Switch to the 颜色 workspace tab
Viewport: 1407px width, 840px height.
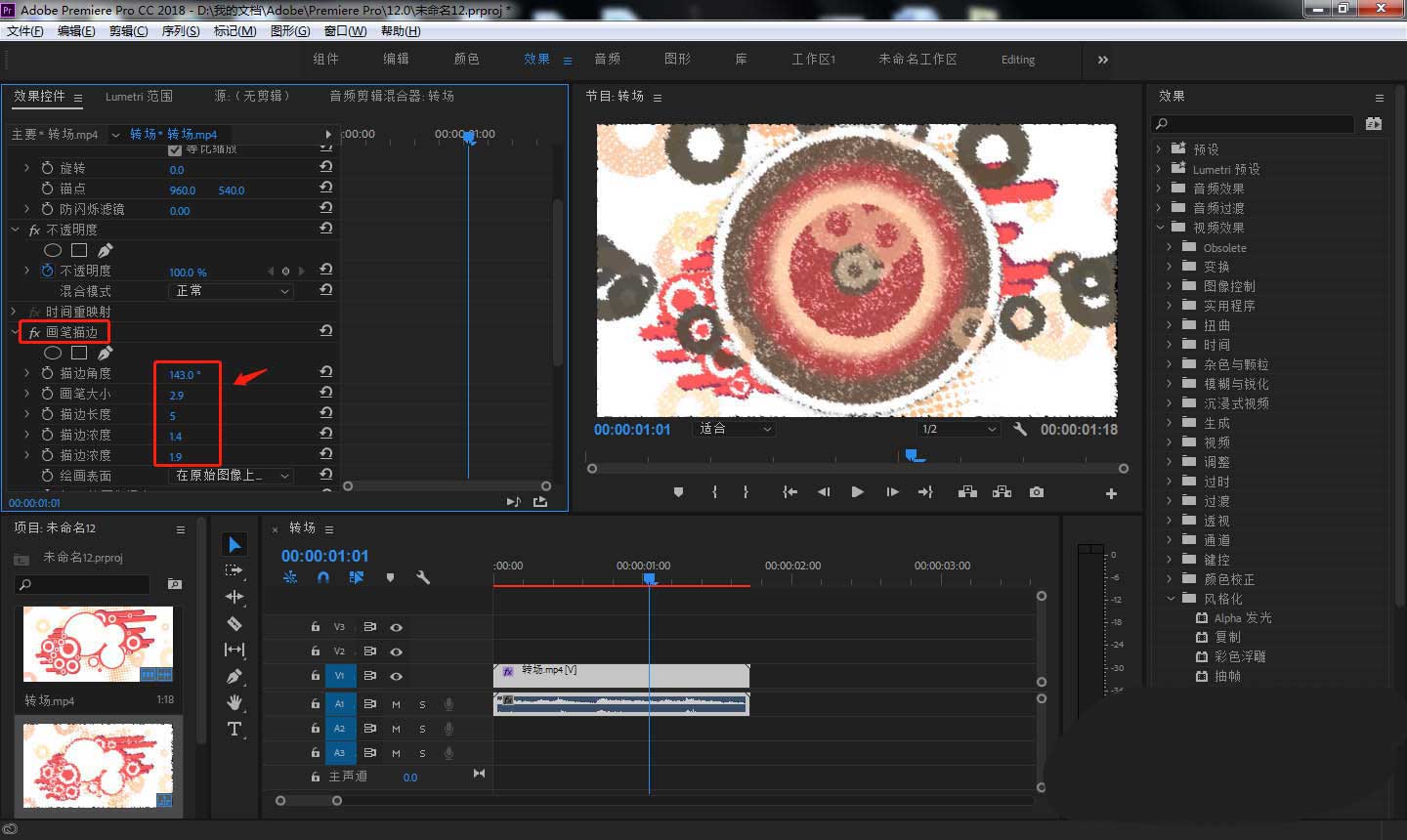[467, 59]
